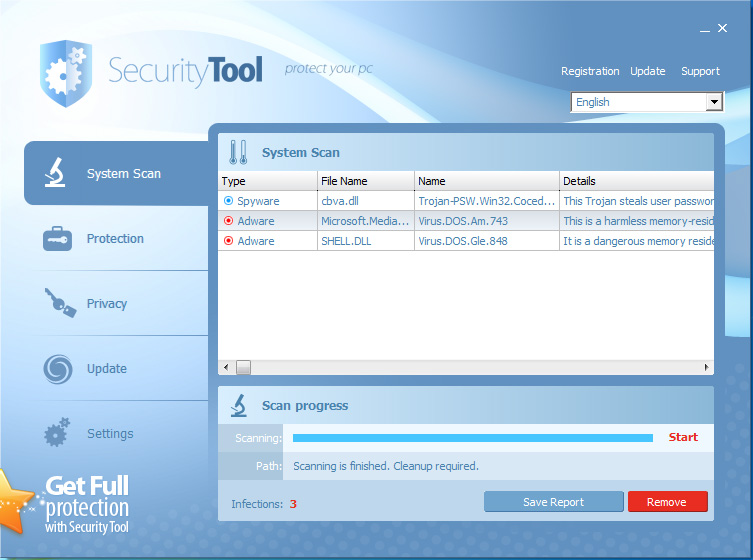753x560 pixels.
Task: Click the Infections count 3
Action: [293, 504]
